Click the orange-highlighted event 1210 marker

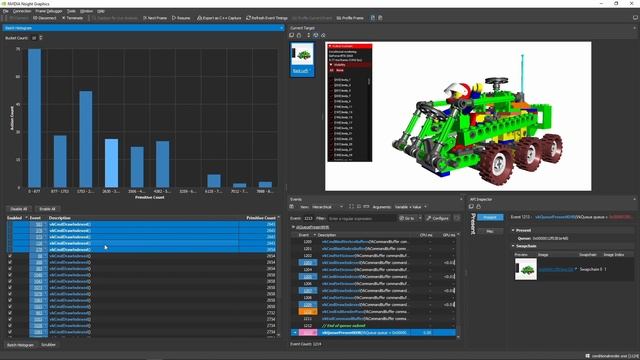(307, 312)
